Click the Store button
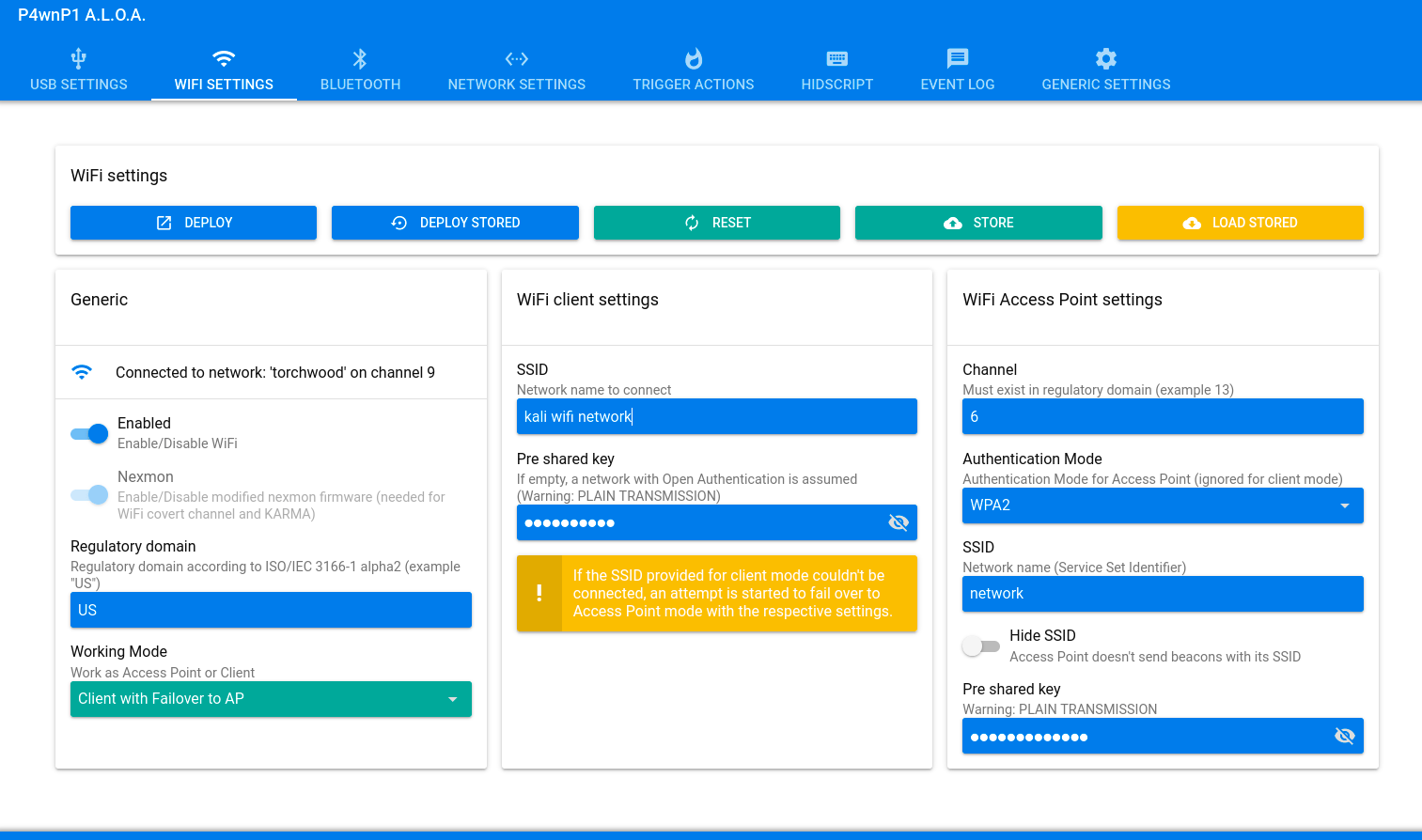The image size is (1422, 840). pos(977,223)
